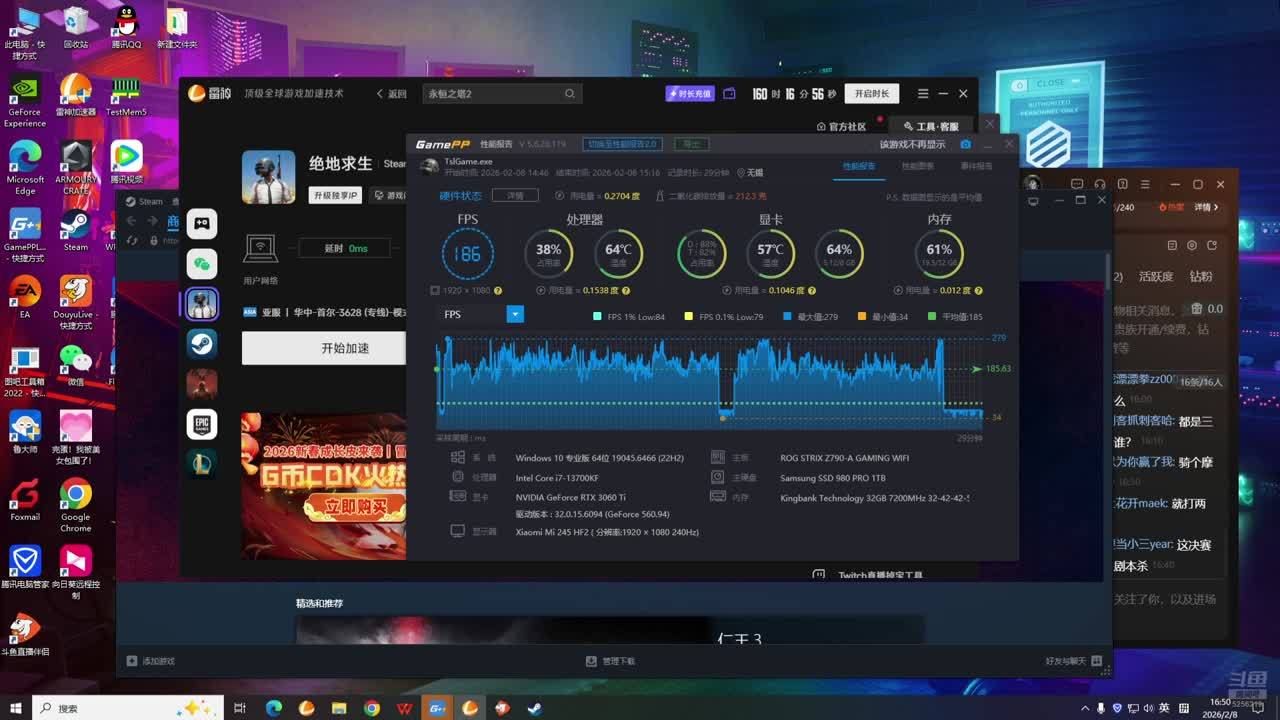1280x720 pixels.
Task: Toggle the 最大值:279 legend series
Action: pyautogui.click(x=811, y=317)
